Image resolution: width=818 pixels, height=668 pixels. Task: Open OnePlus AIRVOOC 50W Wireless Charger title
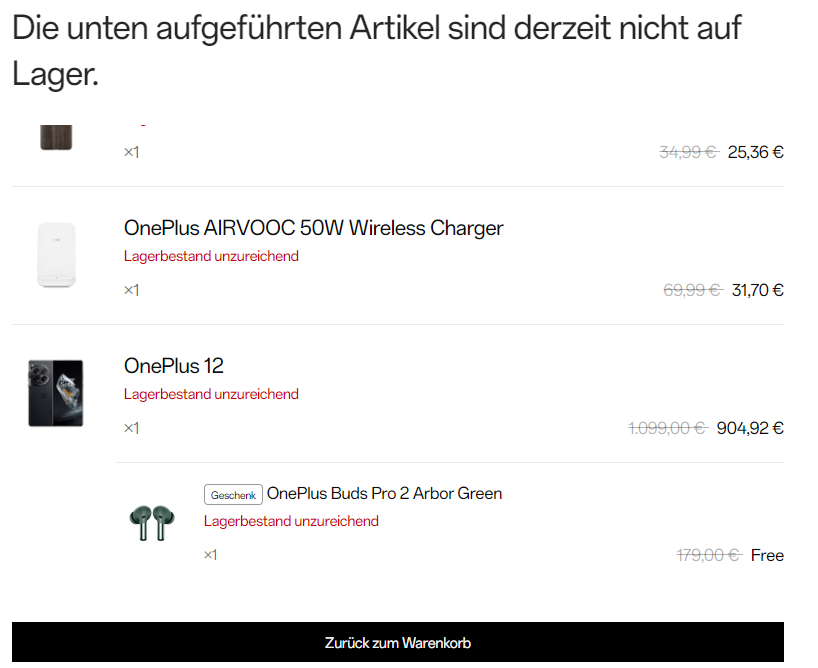tap(313, 228)
